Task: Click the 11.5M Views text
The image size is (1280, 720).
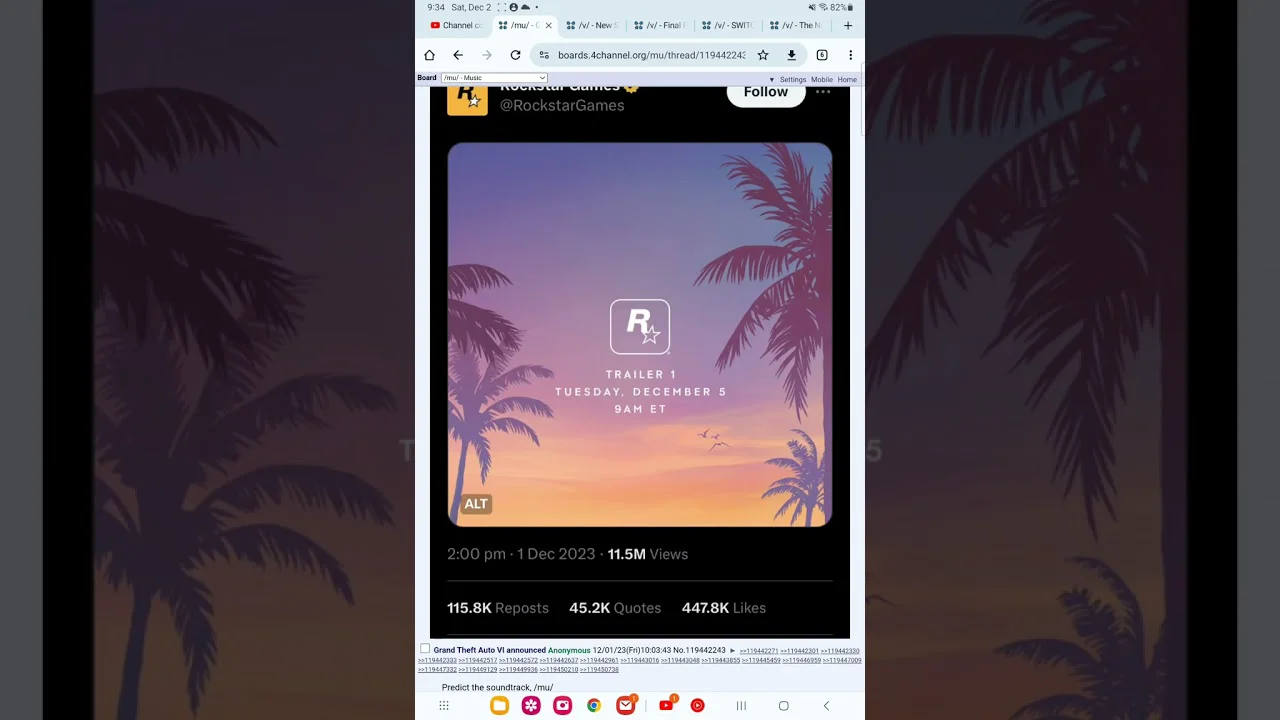Action: coord(648,554)
